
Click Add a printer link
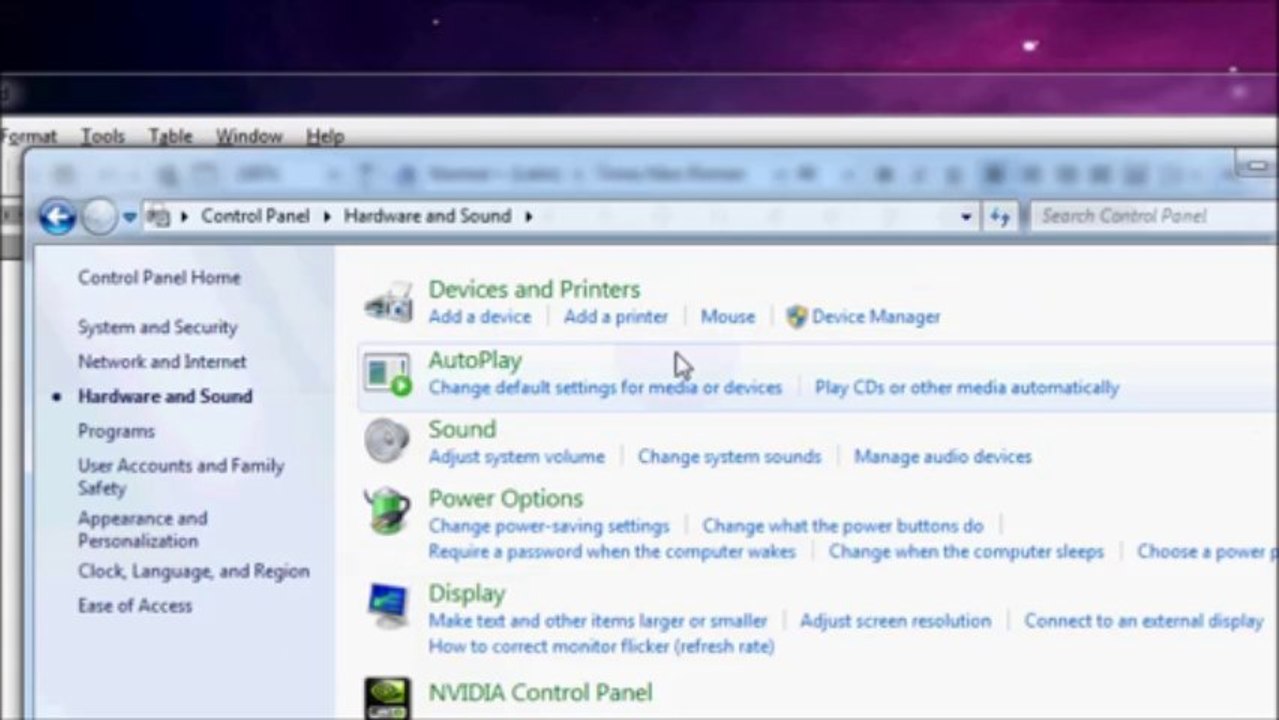click(x=616, y=317)
